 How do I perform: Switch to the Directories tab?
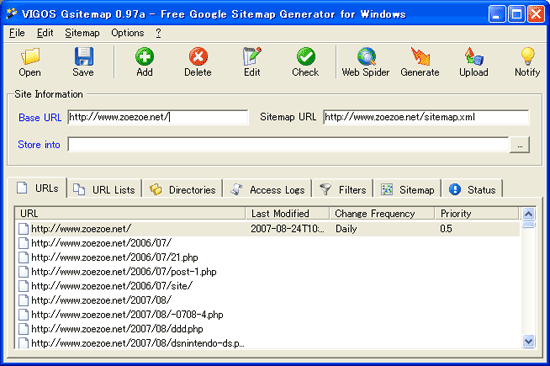(x=182, y=190)
